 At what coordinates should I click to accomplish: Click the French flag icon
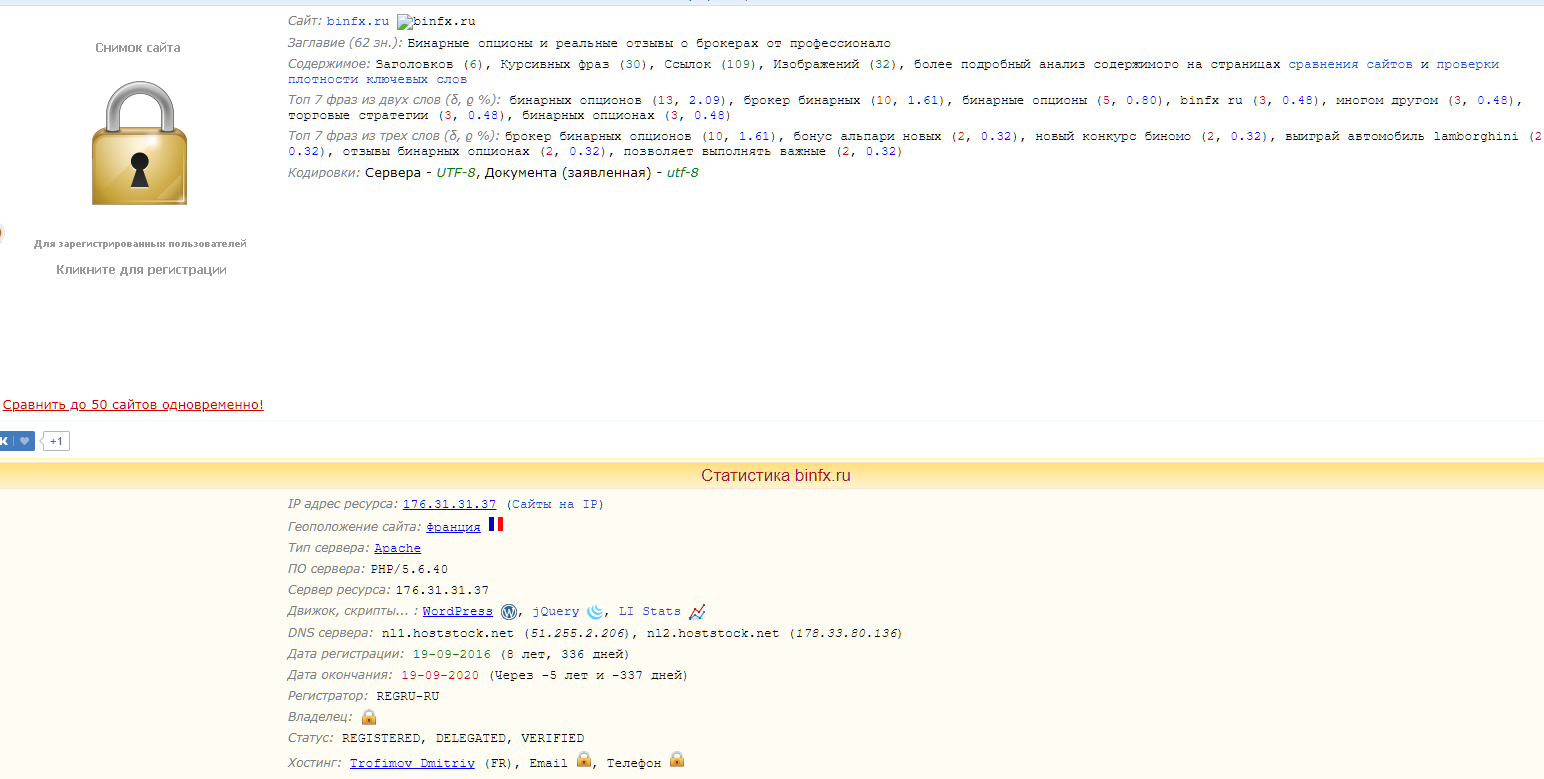pos(495,525)
